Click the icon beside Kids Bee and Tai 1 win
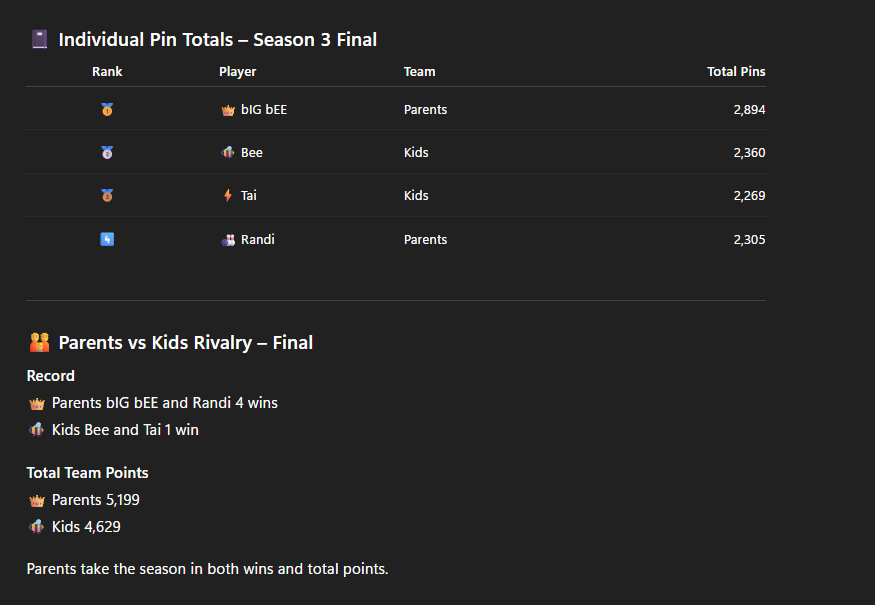Viewport: 875px width, 605px height. pos(37,430)
